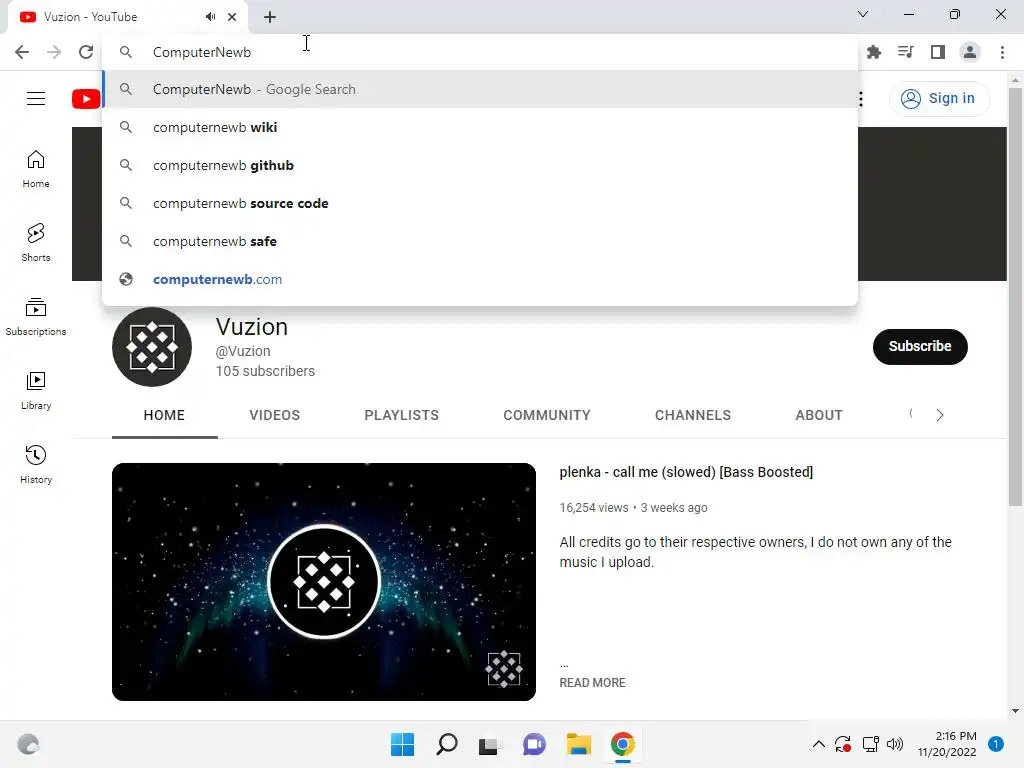
Task: Select the computernewb github suggestion
Action: 480,165
